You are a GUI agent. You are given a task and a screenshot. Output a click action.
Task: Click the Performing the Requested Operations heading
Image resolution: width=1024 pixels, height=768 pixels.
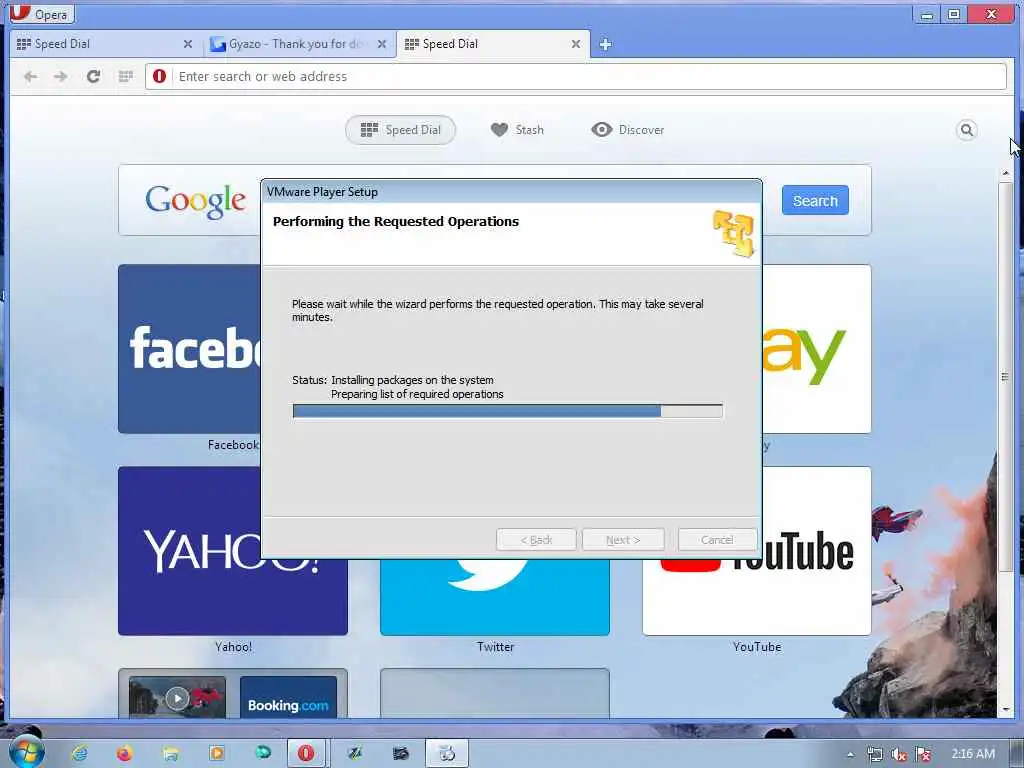[x=396, y=221]
